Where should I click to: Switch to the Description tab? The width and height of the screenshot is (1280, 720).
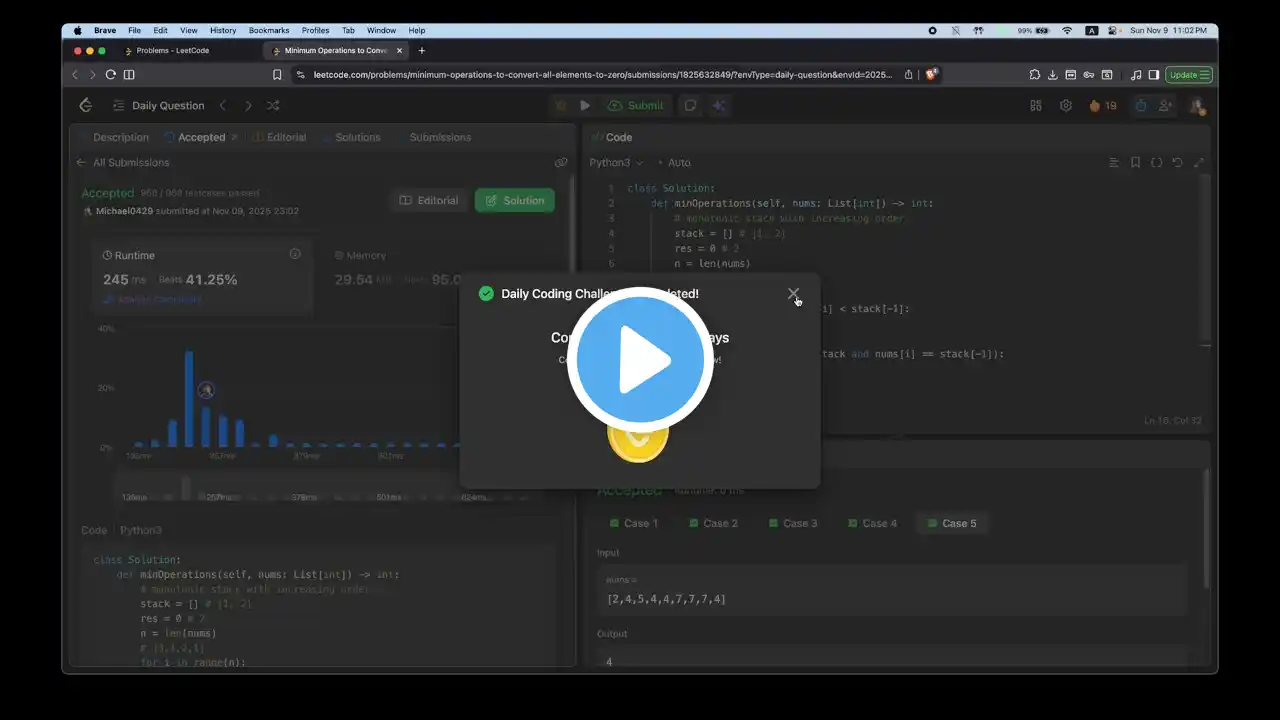[x=120, y=137]
